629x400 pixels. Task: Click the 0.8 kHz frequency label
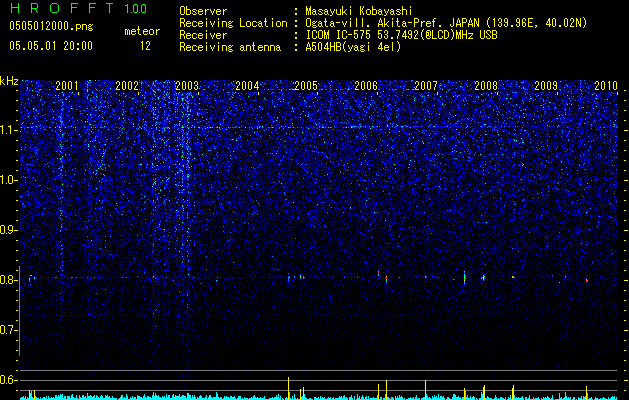[8, 280]
